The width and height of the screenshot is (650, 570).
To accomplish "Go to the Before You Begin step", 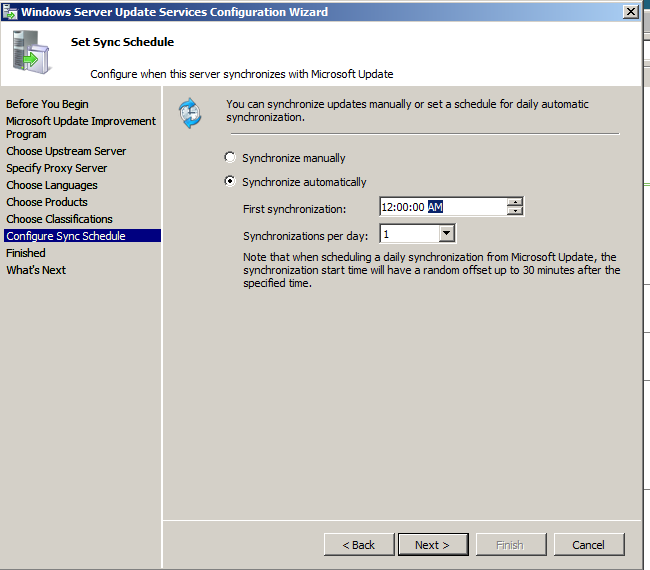I will 47,104.
